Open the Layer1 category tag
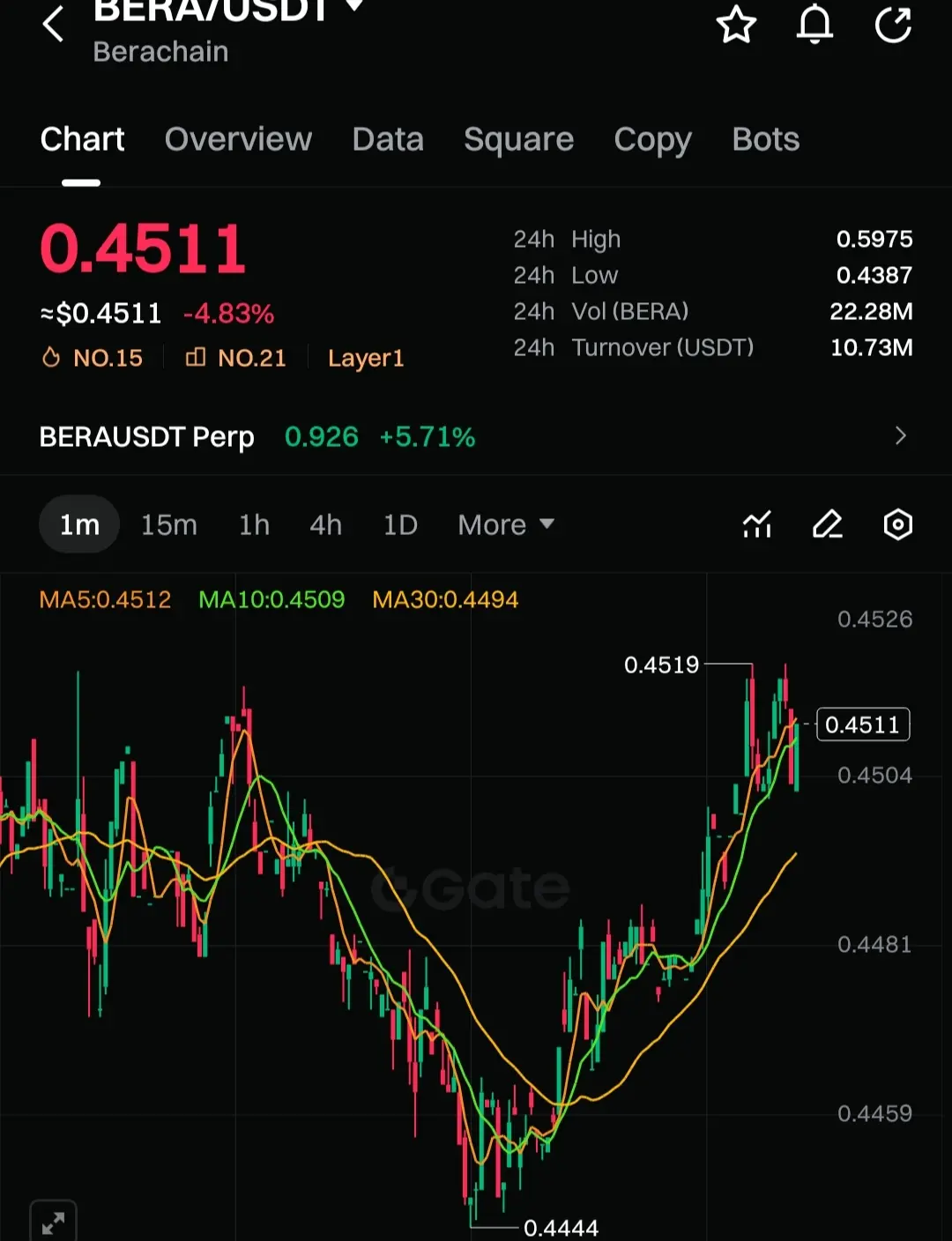952x1241 pixels. click(x=366, y=359)
